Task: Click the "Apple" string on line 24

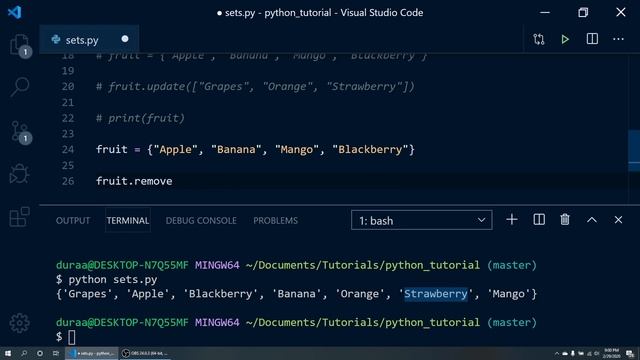Action: [175, 149]
